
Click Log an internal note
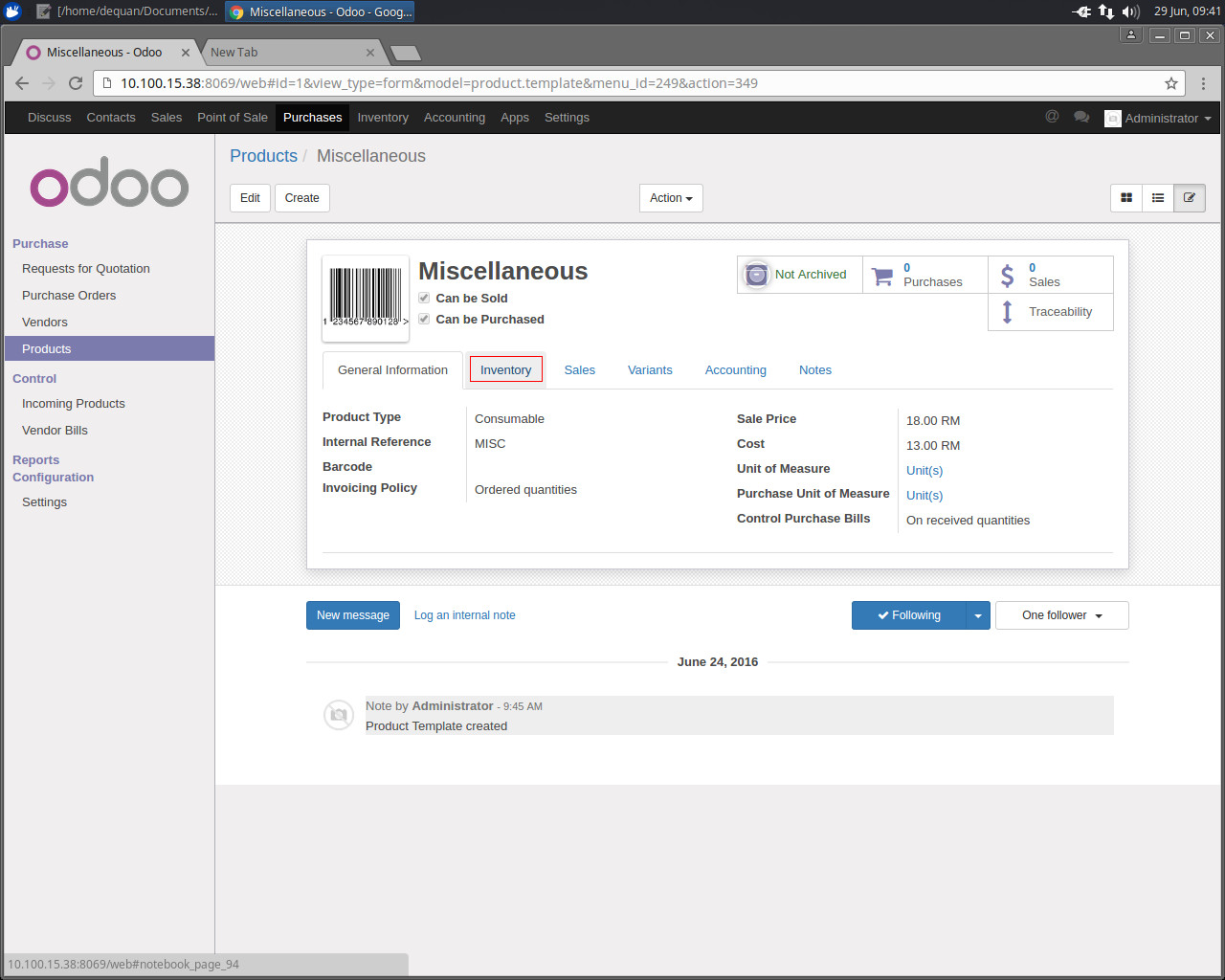tap(464, 615)
